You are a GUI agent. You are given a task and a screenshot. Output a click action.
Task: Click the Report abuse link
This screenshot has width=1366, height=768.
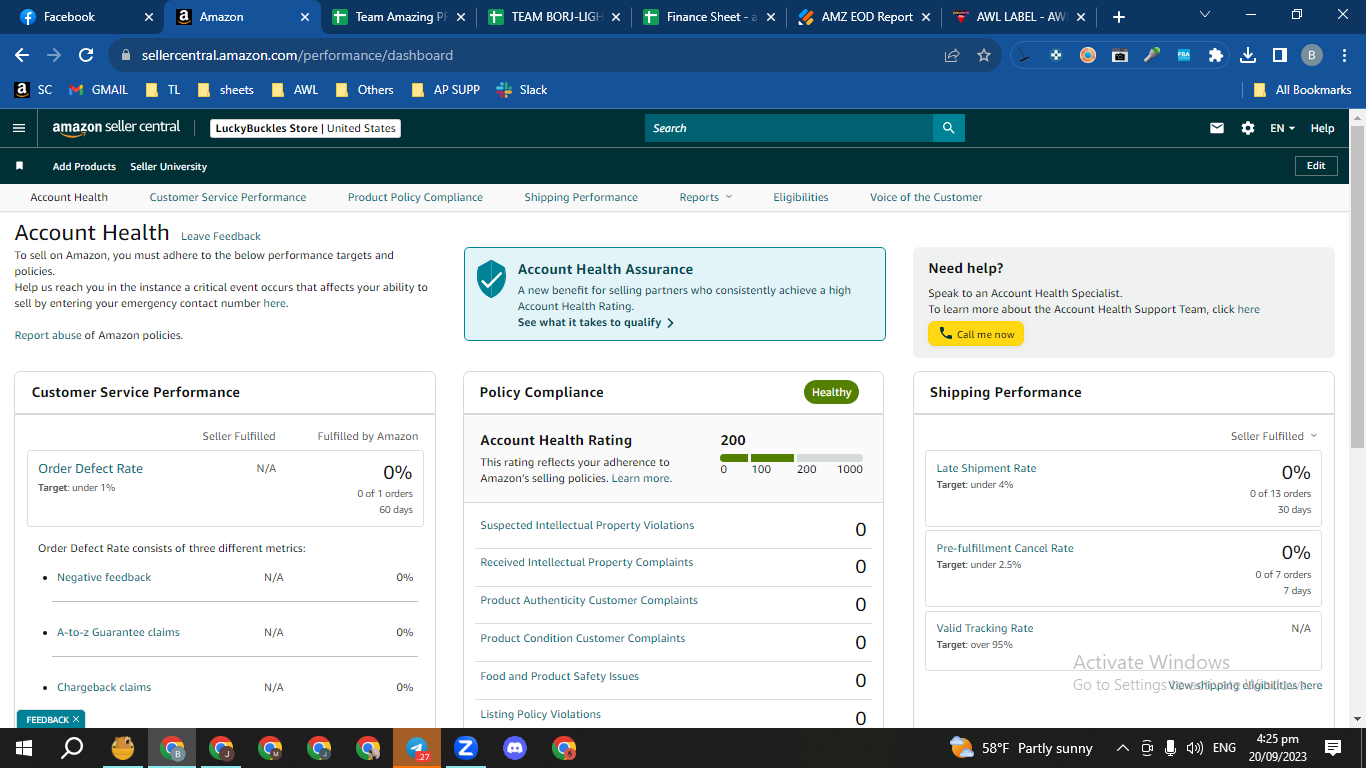tap(48, 336)
